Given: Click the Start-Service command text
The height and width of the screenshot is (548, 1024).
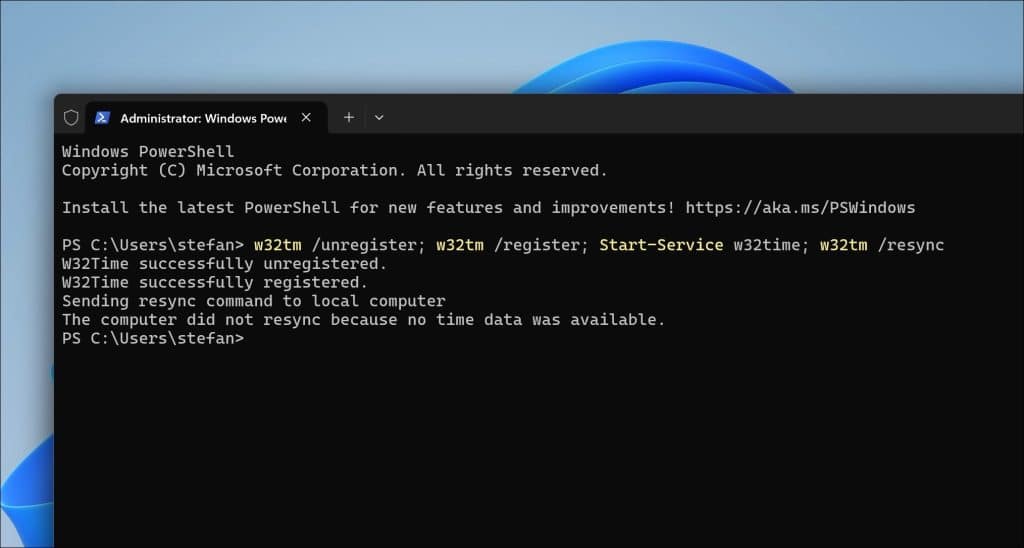Looking at the screenshot, I should pyautogui.click(x=661, y=245).
